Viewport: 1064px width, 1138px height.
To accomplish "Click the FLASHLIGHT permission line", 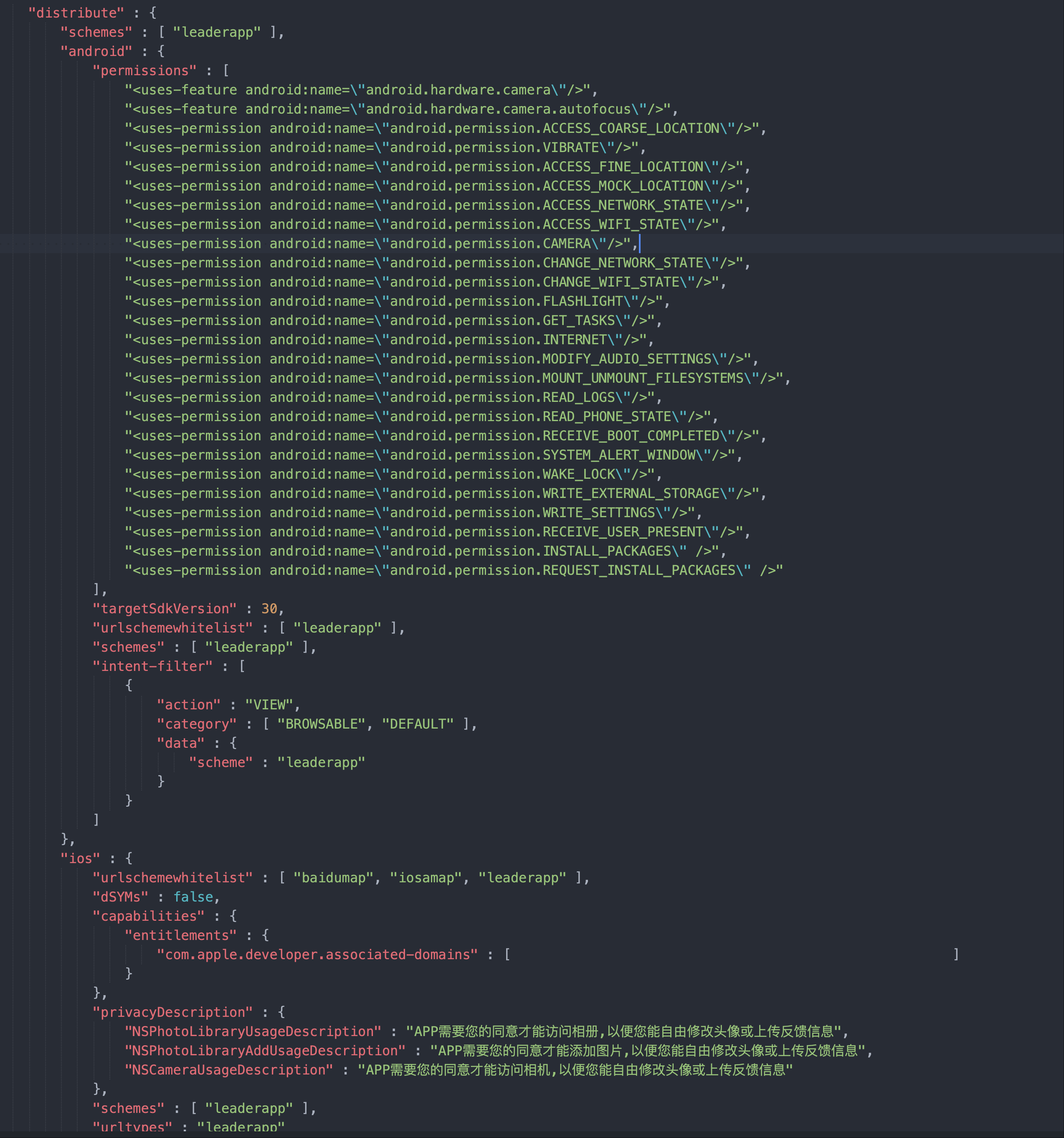I will 397,301.
